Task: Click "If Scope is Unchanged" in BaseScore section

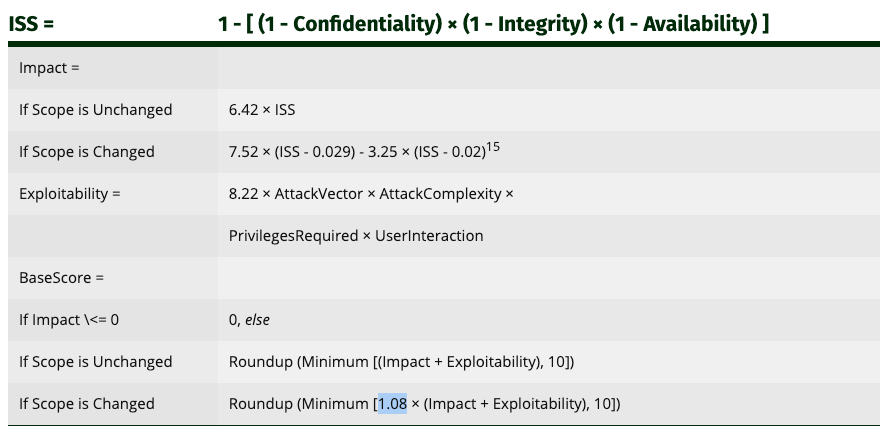Action: point(96,362)
